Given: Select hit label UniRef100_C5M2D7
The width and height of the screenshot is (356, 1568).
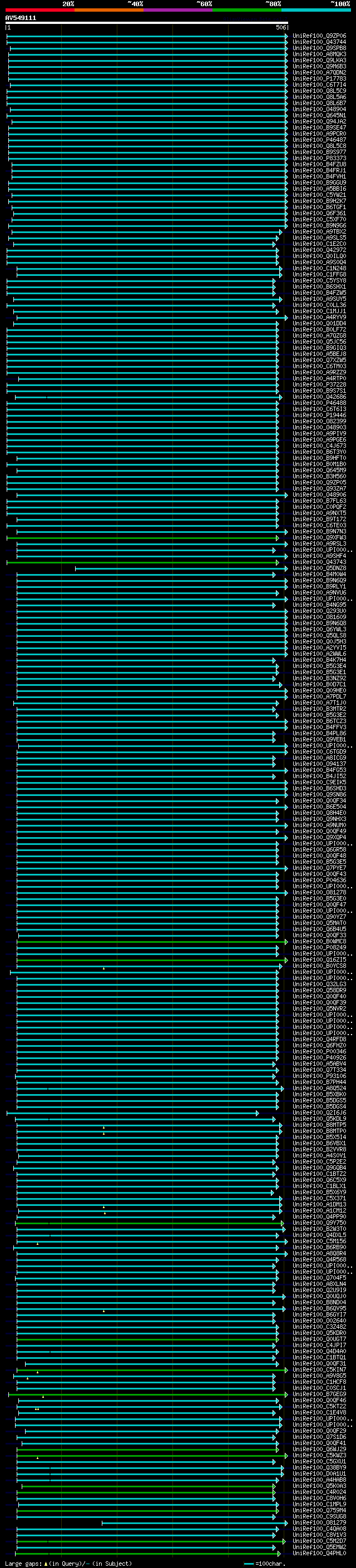Looking at the screenshot, I should tap(319, 1541).
